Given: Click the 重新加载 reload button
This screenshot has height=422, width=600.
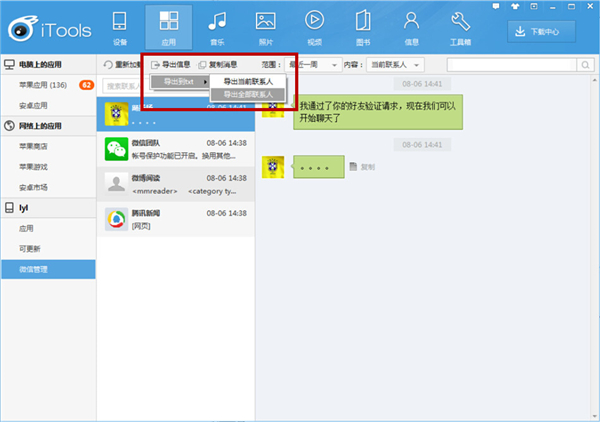Looking at the screenshot, I should (x=122, y=65).
